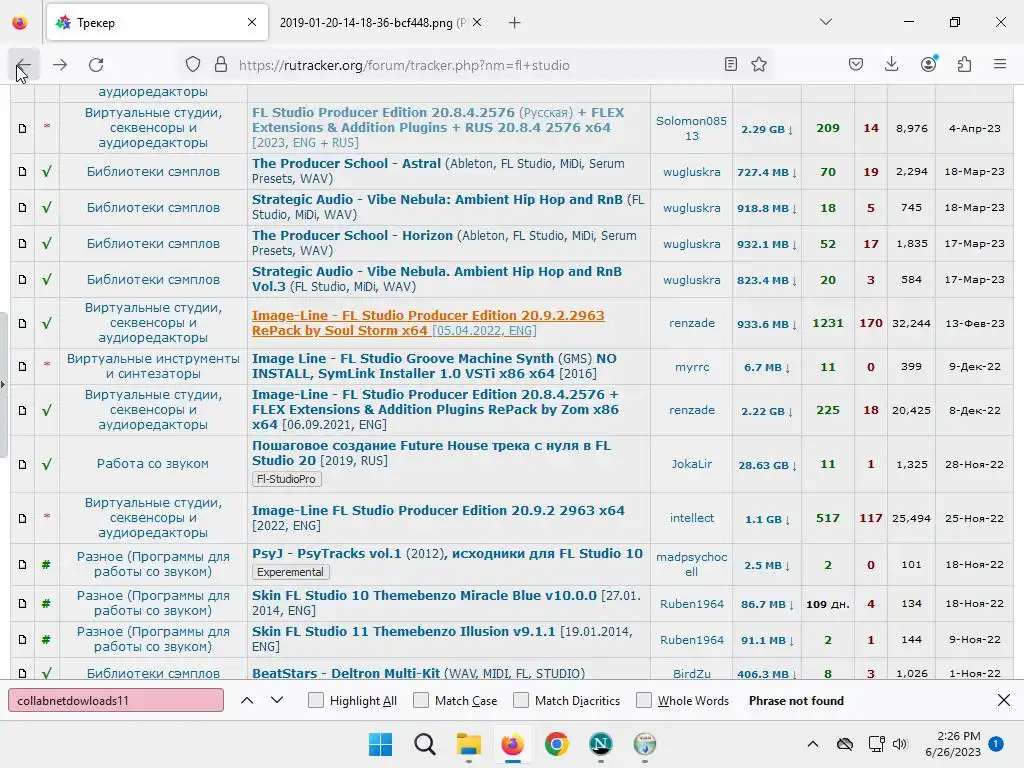This screenshot has width=1024, height=768.
Task: Open Работа со звуком forum category
Action: tap(153, 464)
